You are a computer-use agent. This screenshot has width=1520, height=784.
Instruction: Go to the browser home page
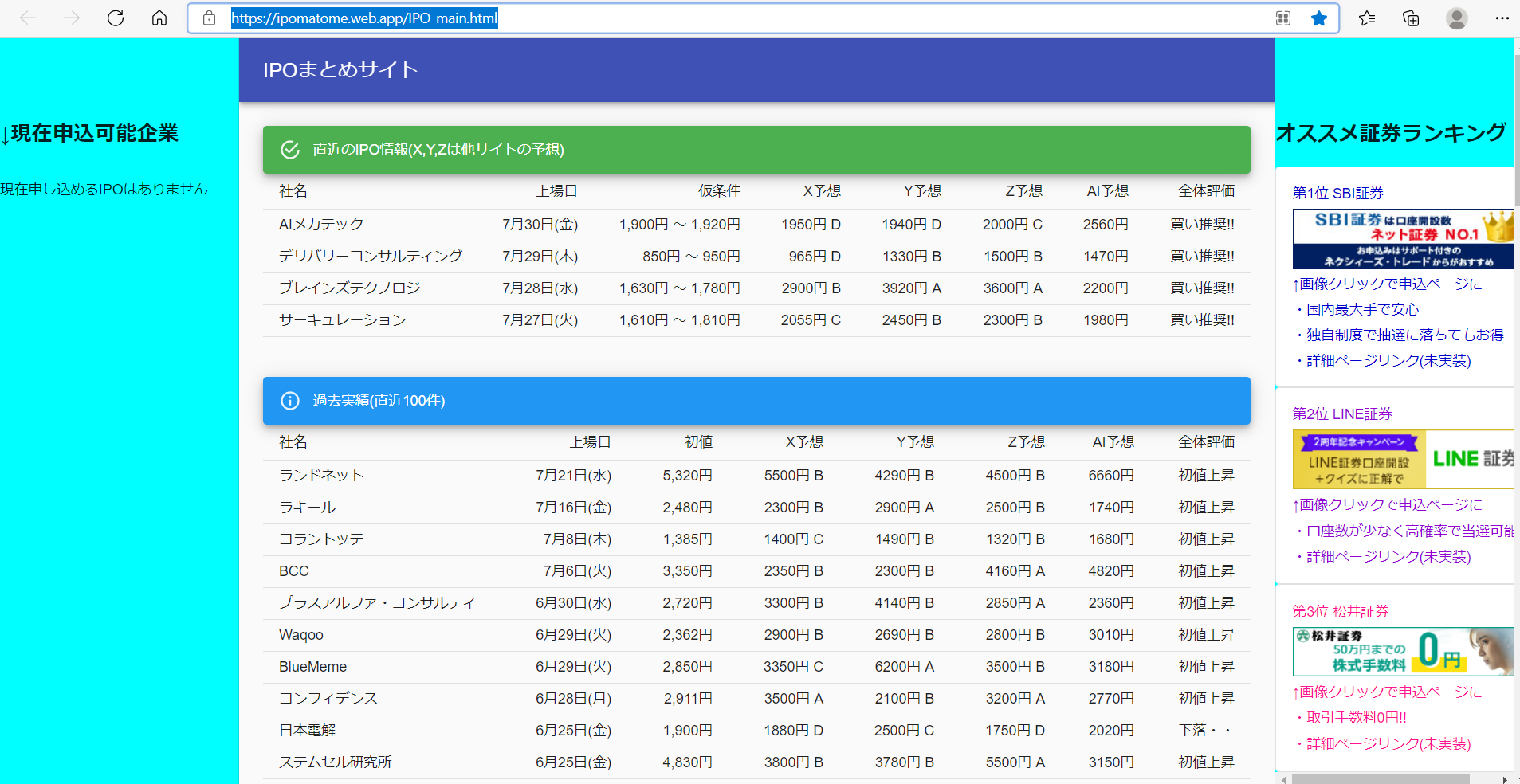click(159, 18)
